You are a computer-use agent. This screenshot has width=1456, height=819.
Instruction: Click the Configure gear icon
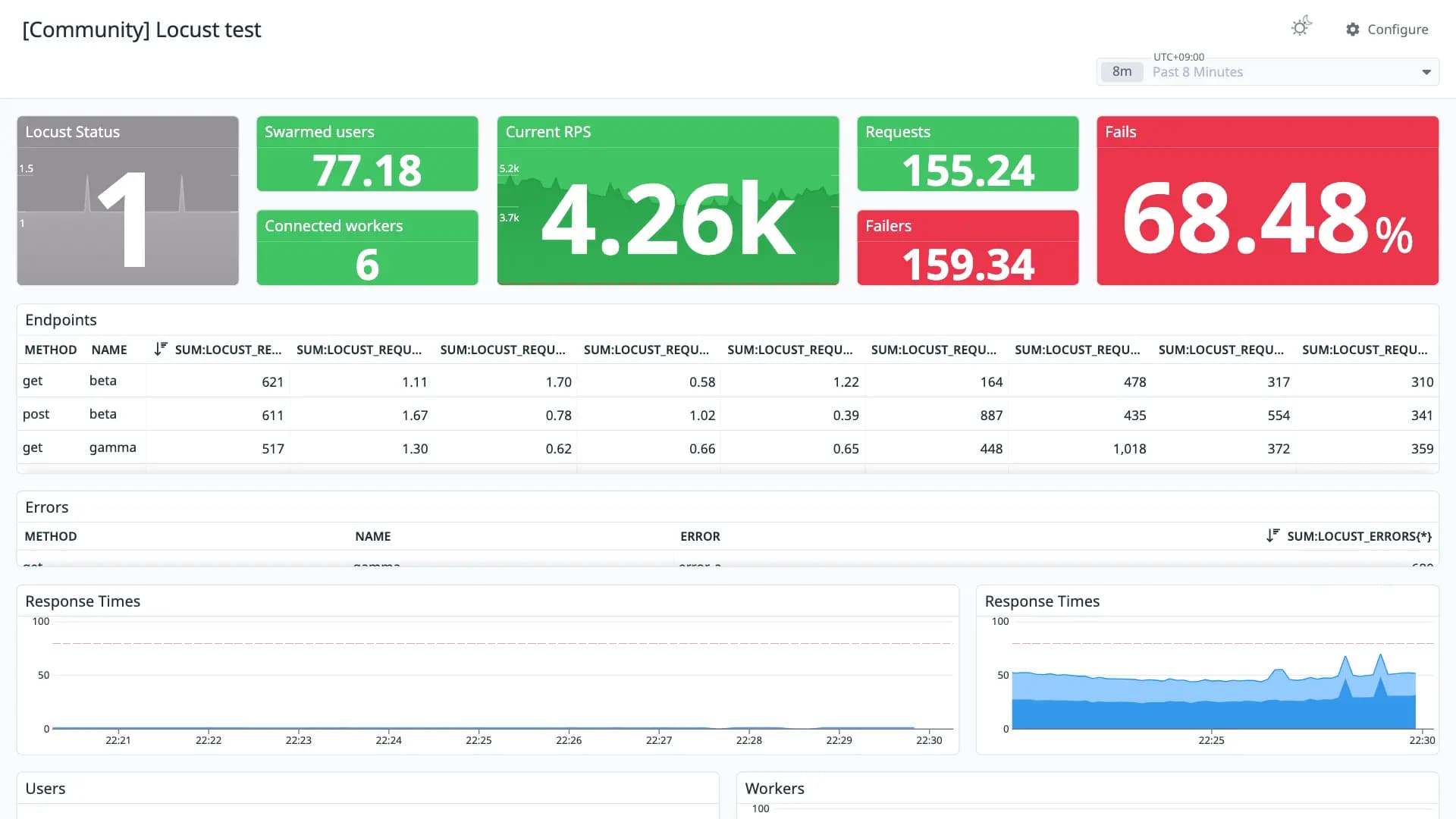(x=1353, y=30)
